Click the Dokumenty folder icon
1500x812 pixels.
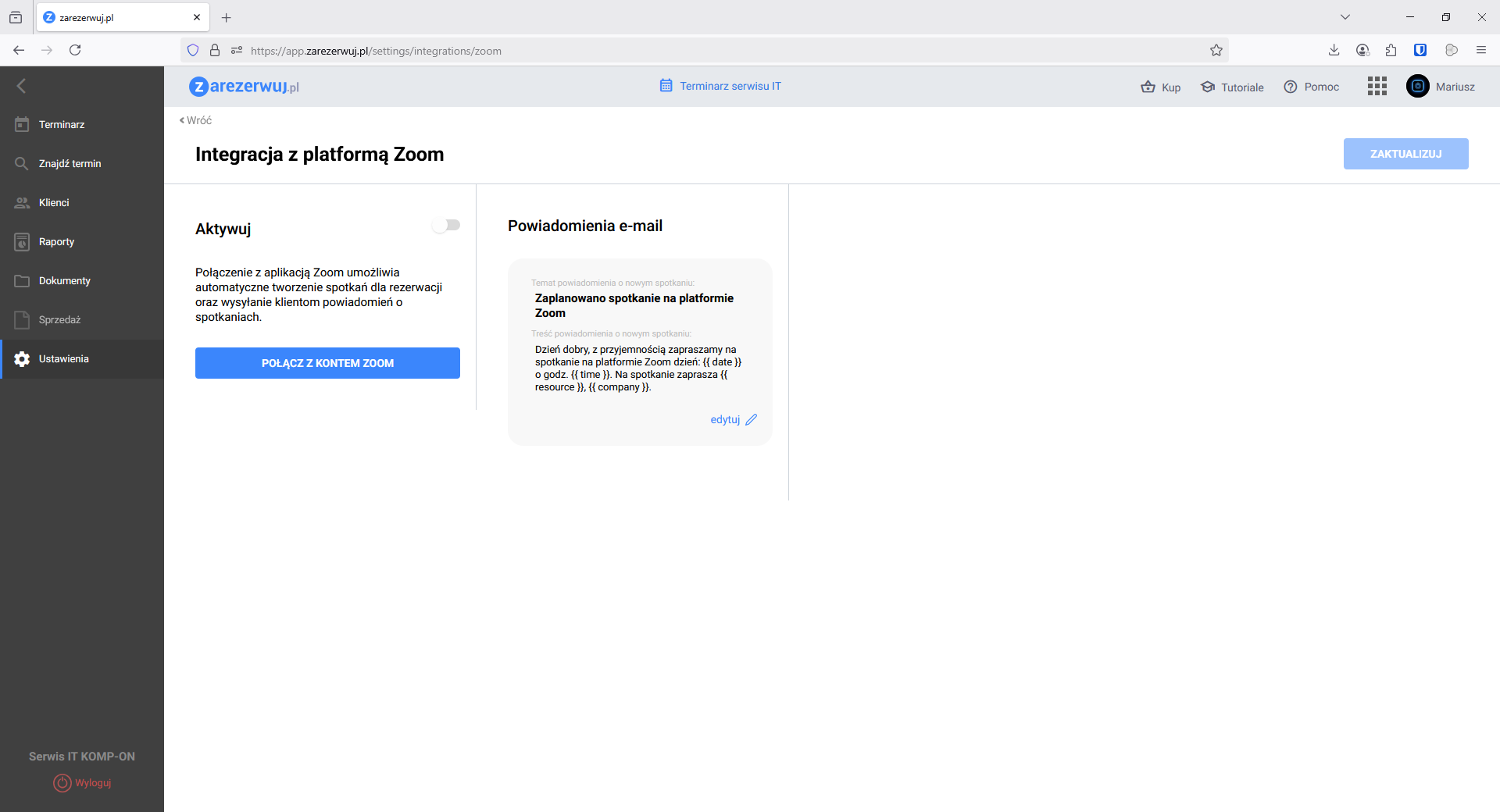coord(22,281)
